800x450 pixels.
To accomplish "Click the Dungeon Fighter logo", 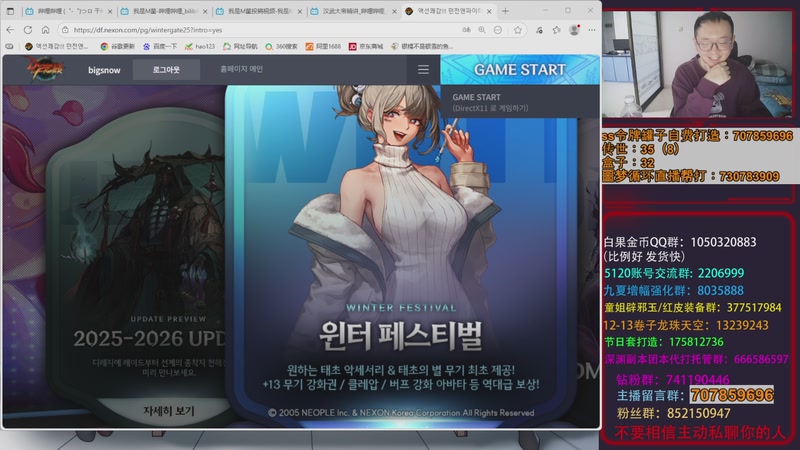I will (45, 69).
